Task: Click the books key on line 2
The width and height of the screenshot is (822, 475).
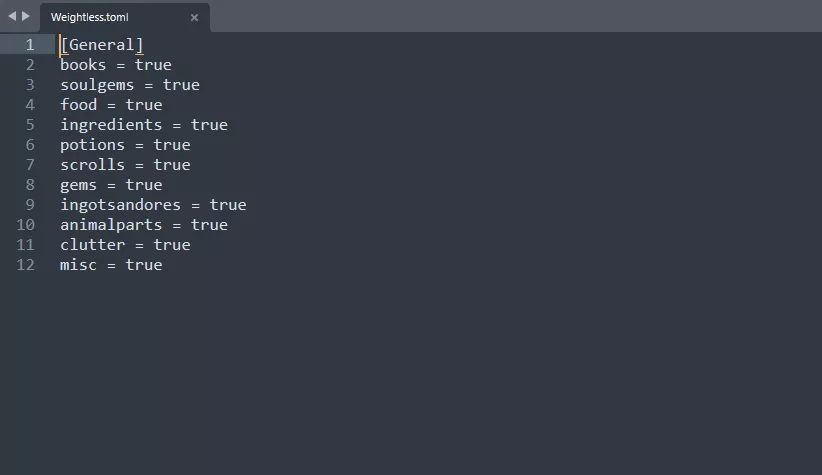Action: pos(83,65)
